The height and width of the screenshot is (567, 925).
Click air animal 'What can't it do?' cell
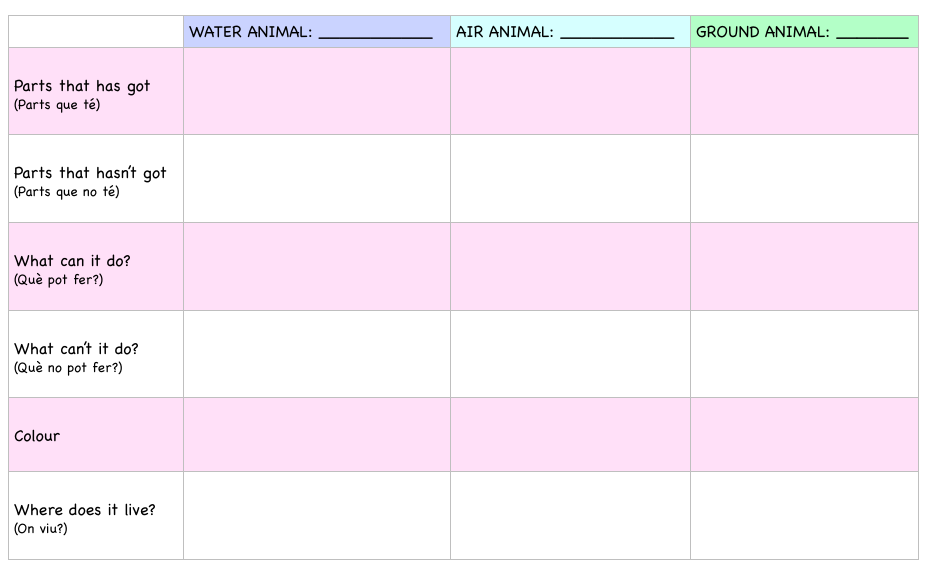[x=570, y=354]
